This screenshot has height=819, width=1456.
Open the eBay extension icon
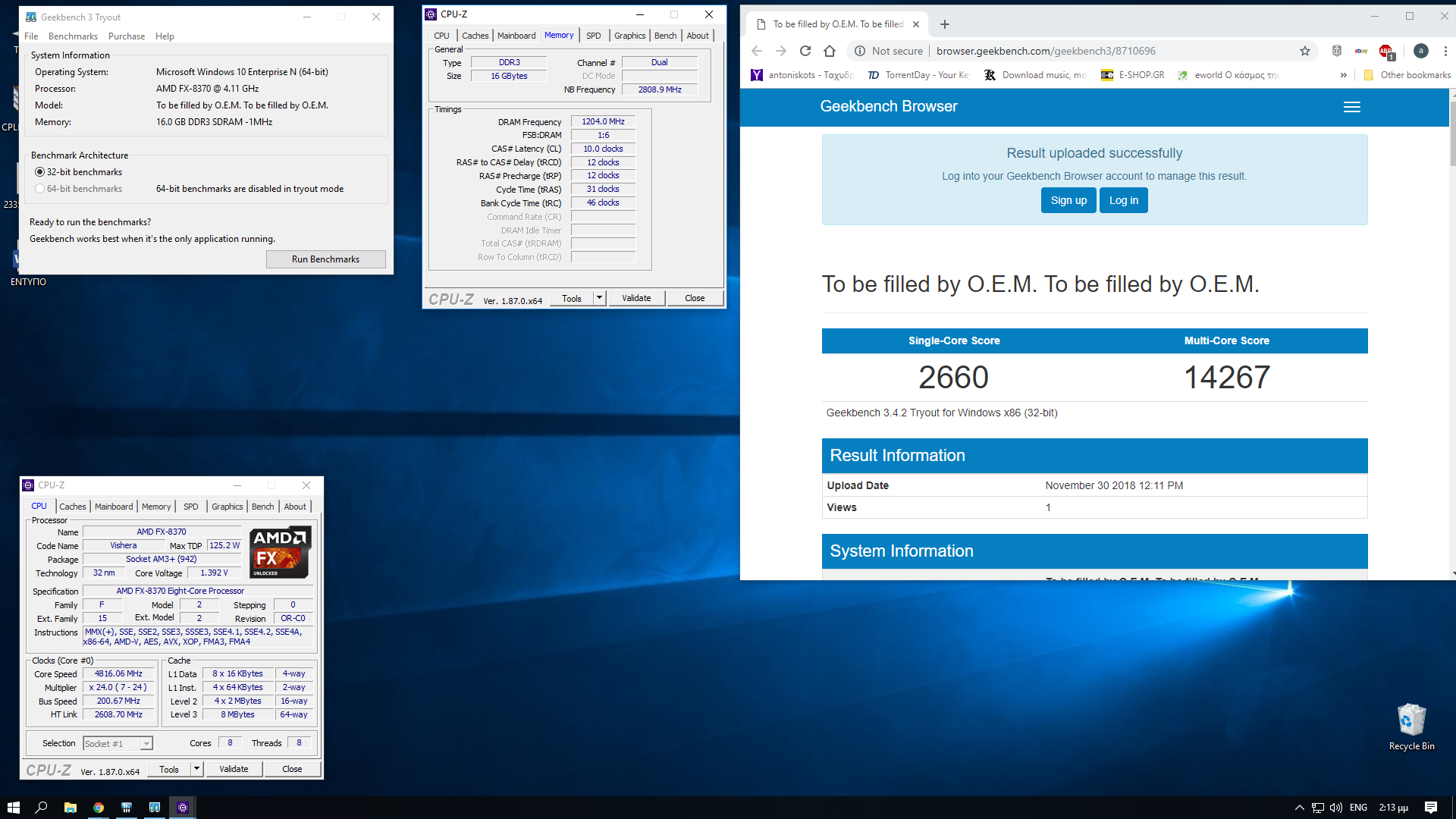click(x=1361, y=51)
